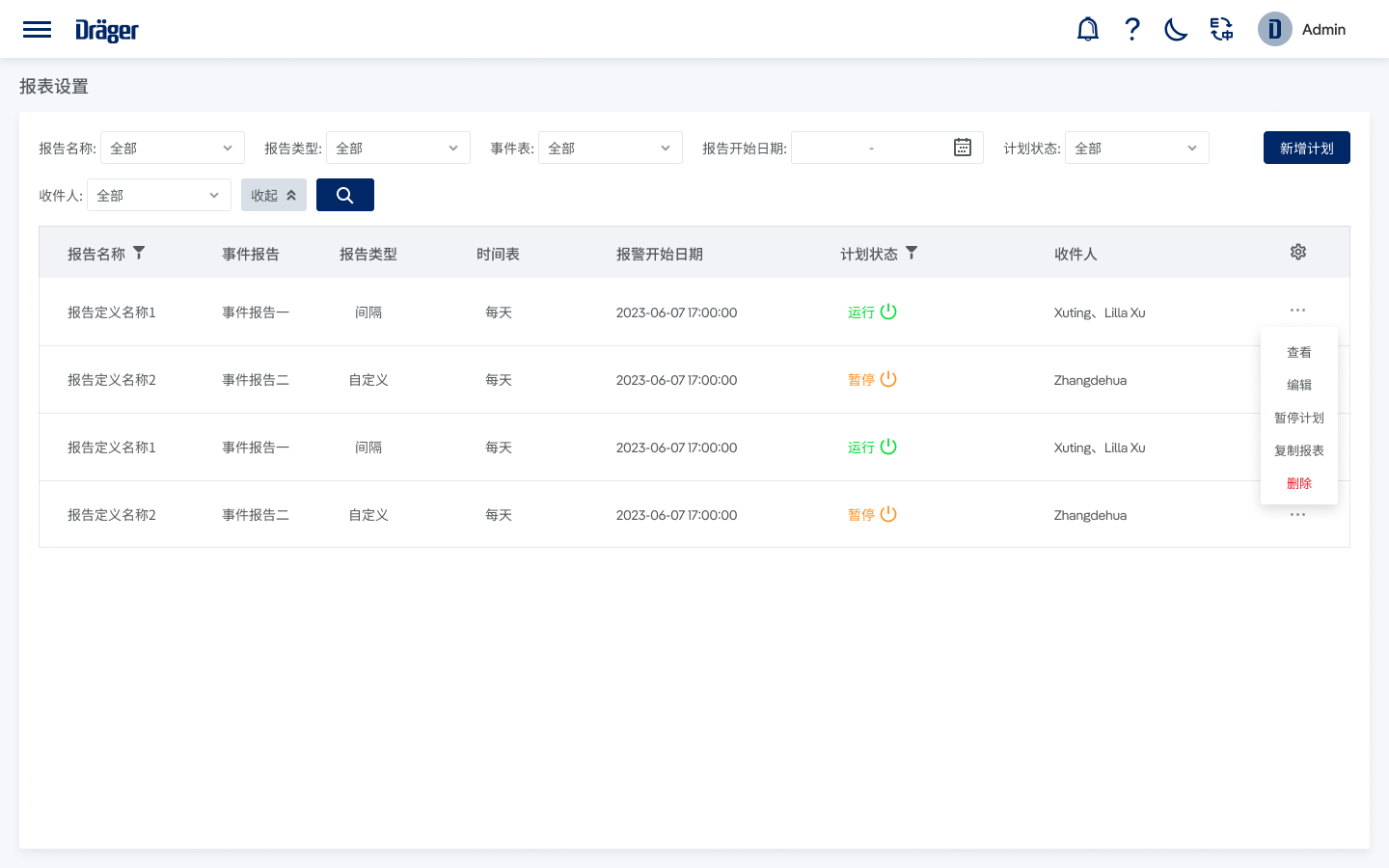Expand the 事件表 filter dropdown

[x=610, y=148]
